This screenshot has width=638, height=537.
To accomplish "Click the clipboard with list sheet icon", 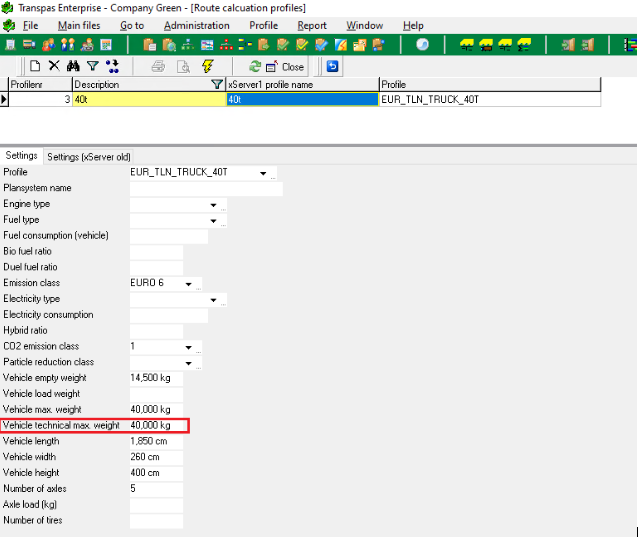I will point(149,45).
